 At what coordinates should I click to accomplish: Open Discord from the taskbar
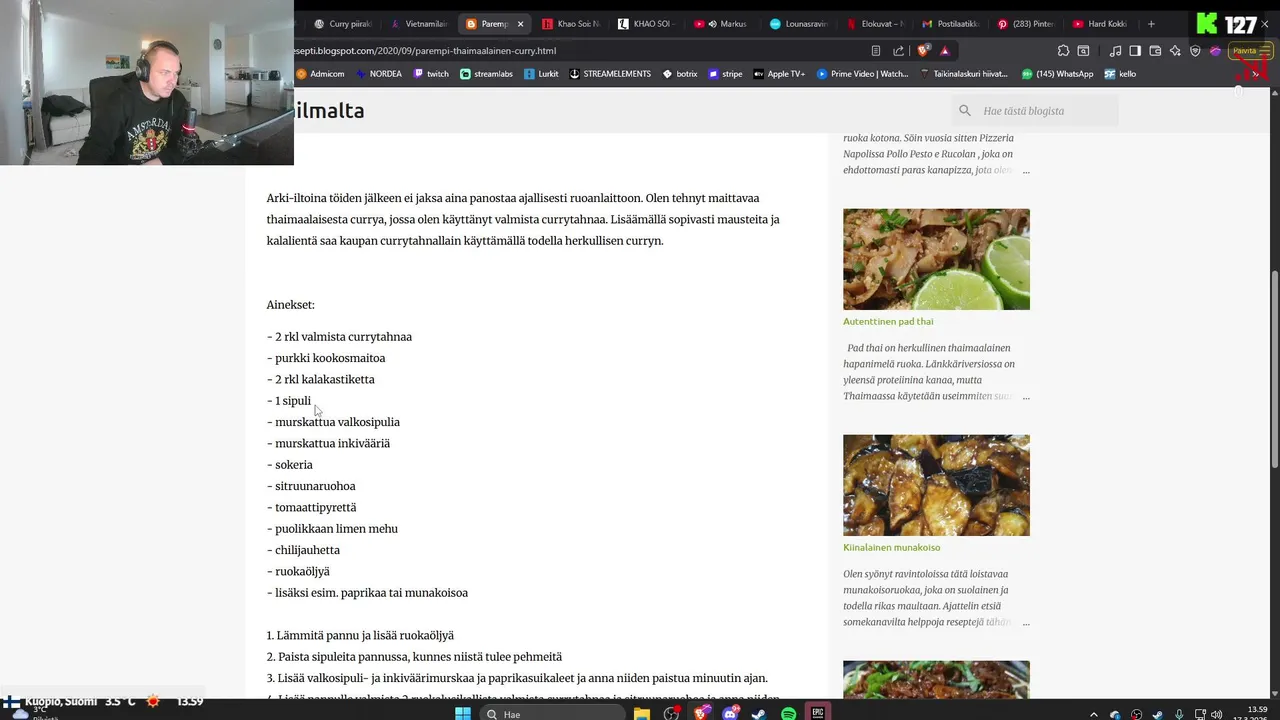(x=731, y=714)
